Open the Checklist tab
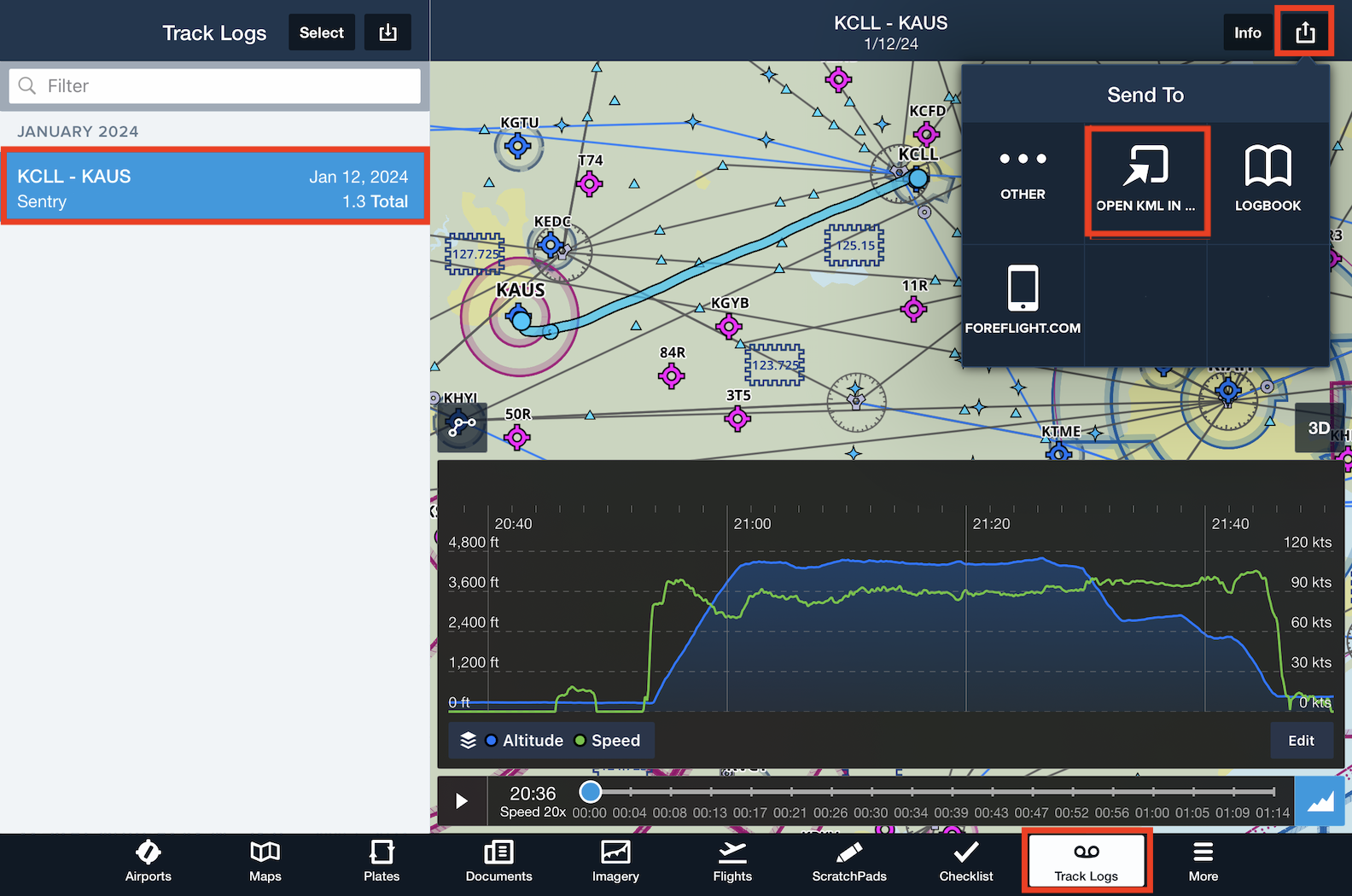Screen dimensions: 1352x896 tap(966, 862)
